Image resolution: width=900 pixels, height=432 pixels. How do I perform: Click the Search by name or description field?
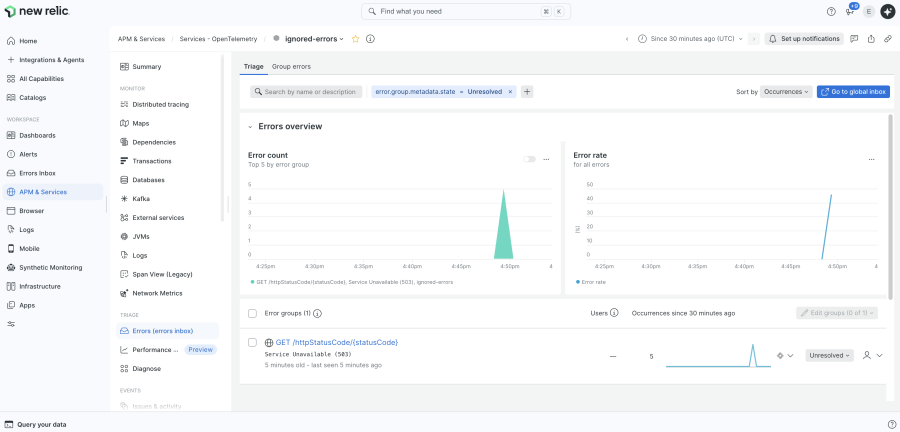(x=306, y=92)
